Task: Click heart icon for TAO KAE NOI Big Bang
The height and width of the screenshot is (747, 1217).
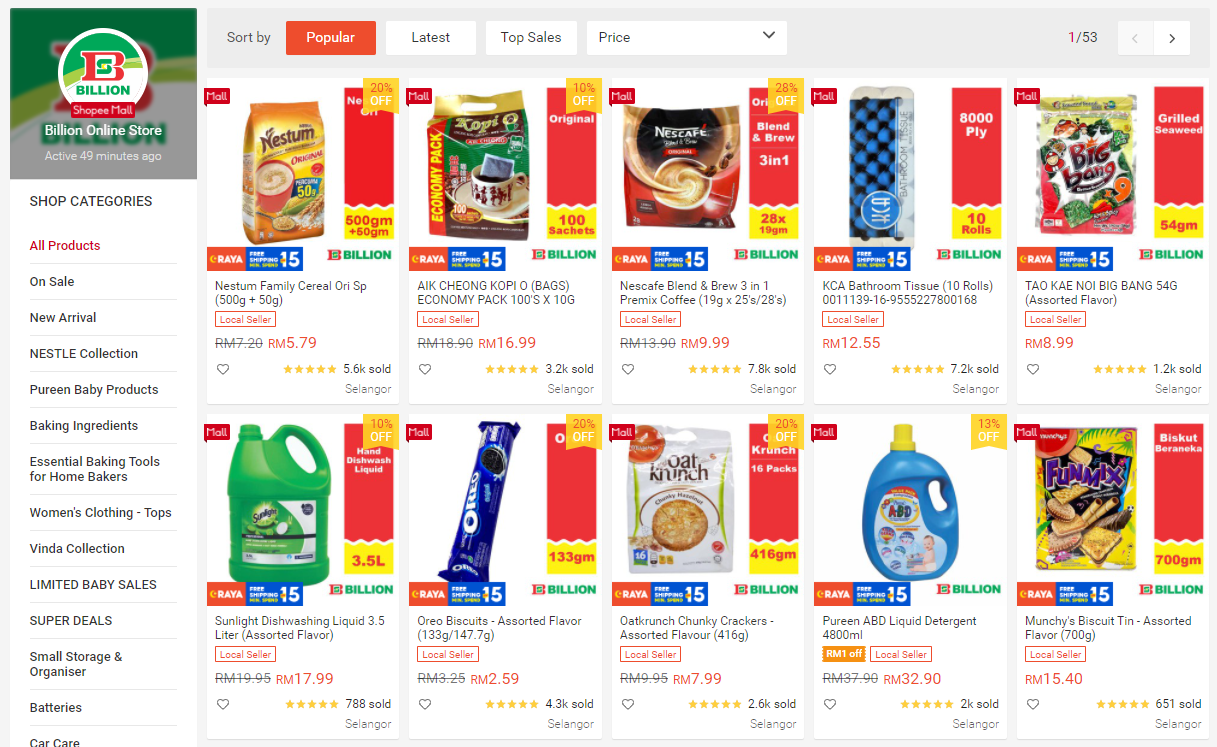Action: tap(1033, 369)
